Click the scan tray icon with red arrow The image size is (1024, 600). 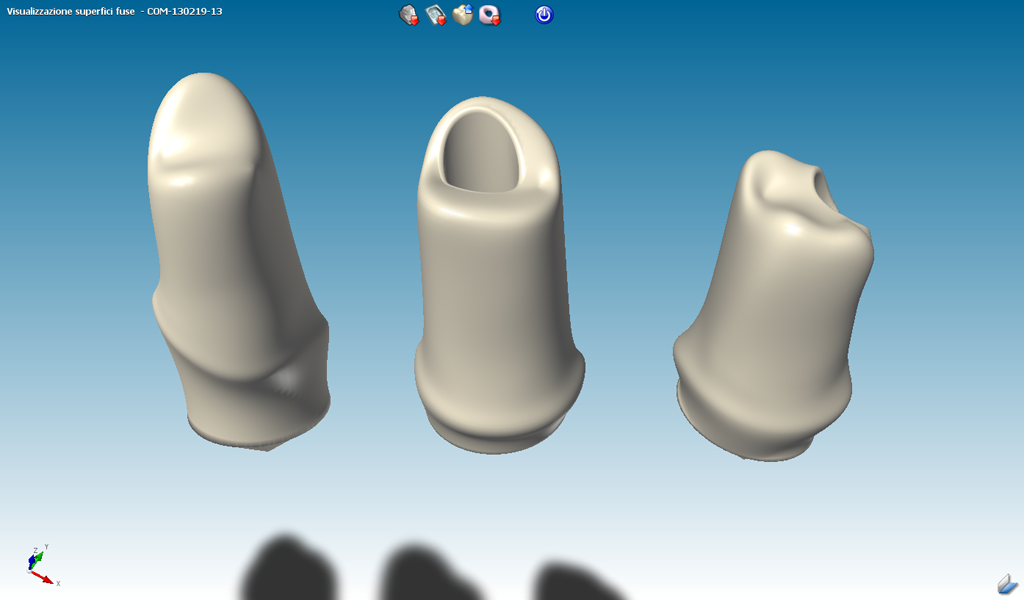(436, 15)
